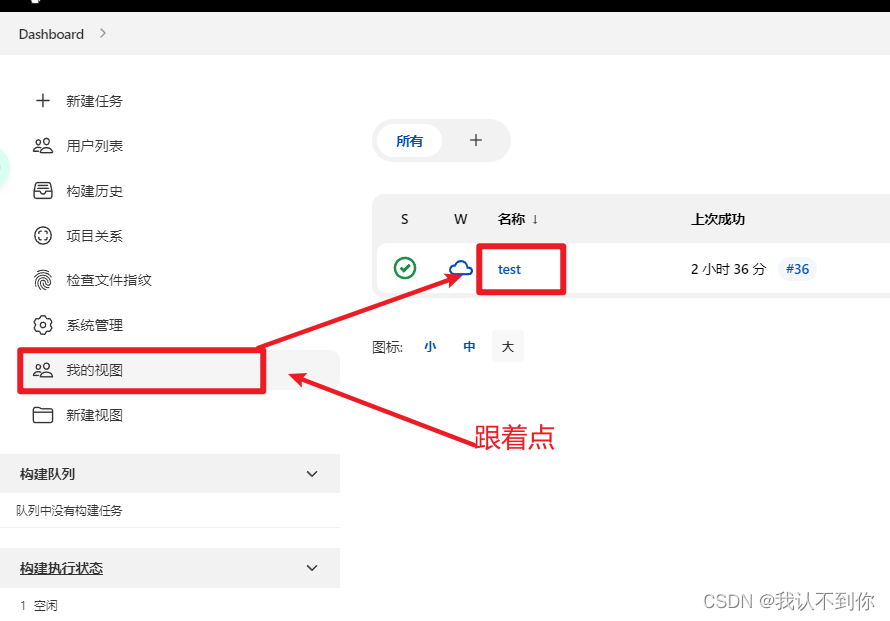Screen dimensions: 890x621
Task: Open 检查文件指纹 in the sidebar
Action: click(108, 280)
